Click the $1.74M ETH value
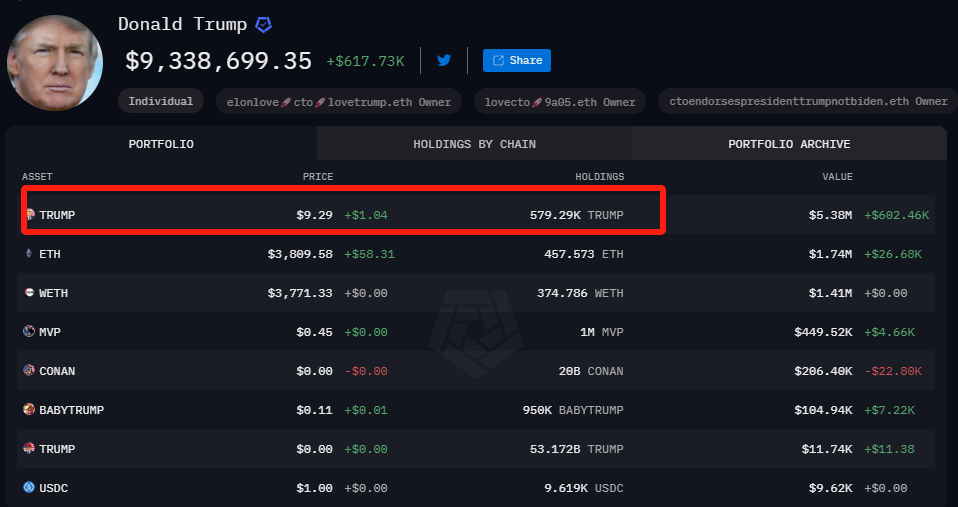Image resolution: width=958 pixels, height=507 pixels. (830, 254)
